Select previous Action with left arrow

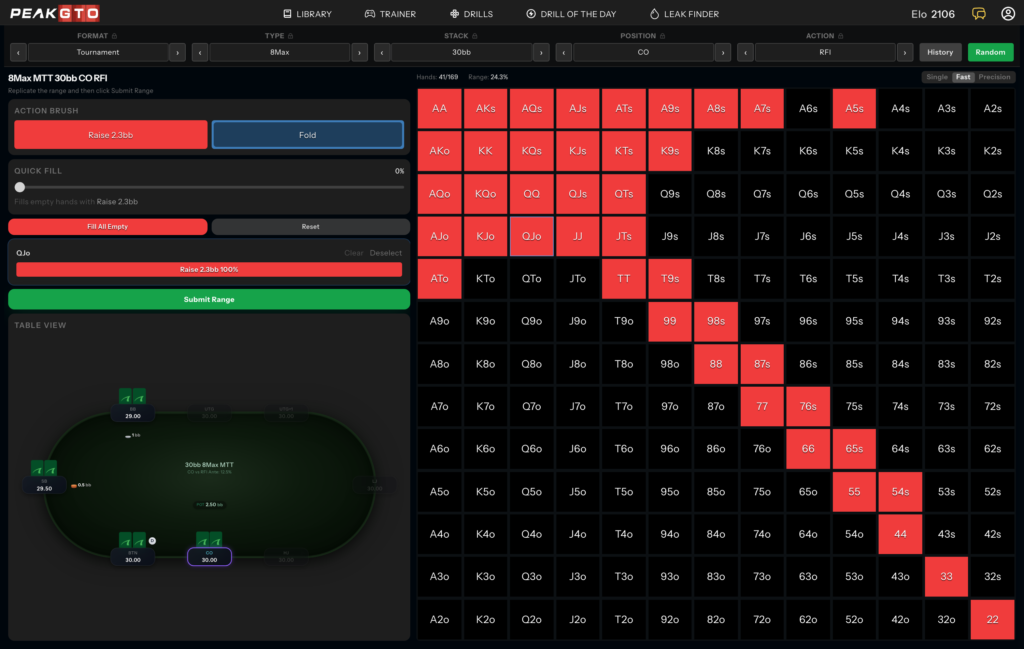[x=745, y=52]
